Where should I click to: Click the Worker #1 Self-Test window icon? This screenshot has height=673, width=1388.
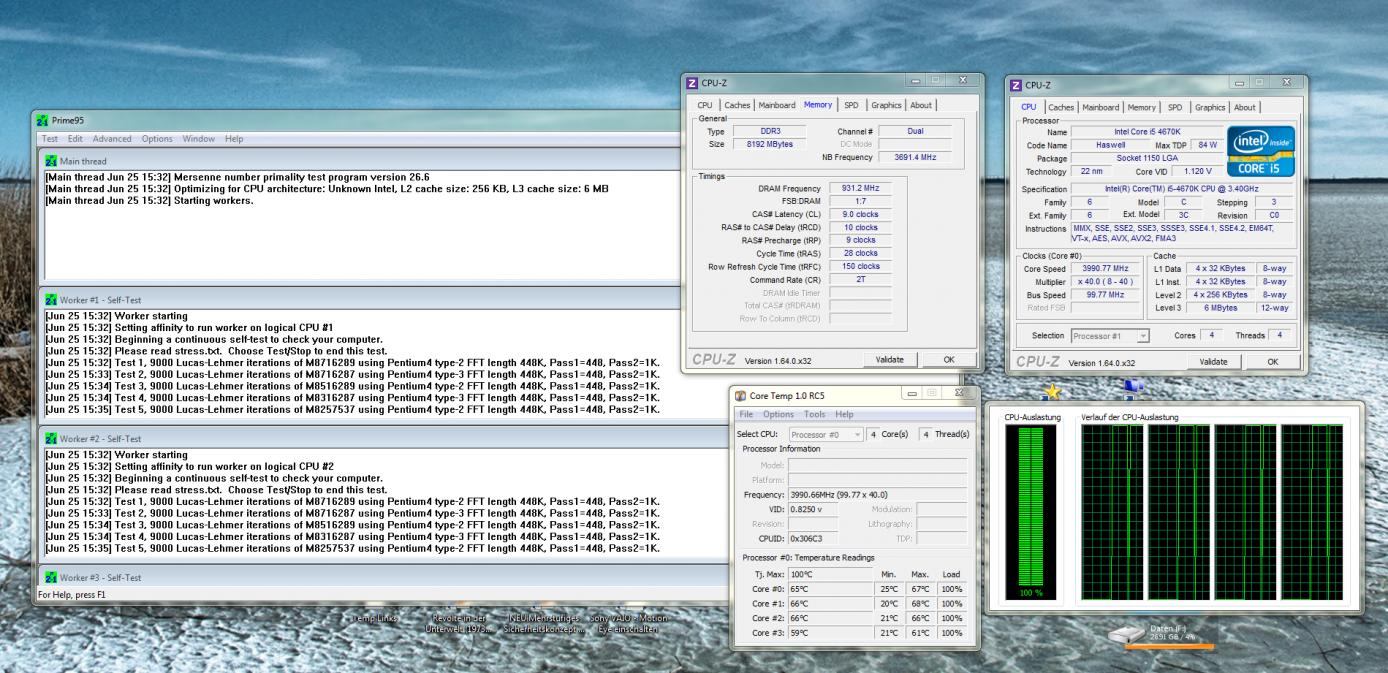click(51, 300)
